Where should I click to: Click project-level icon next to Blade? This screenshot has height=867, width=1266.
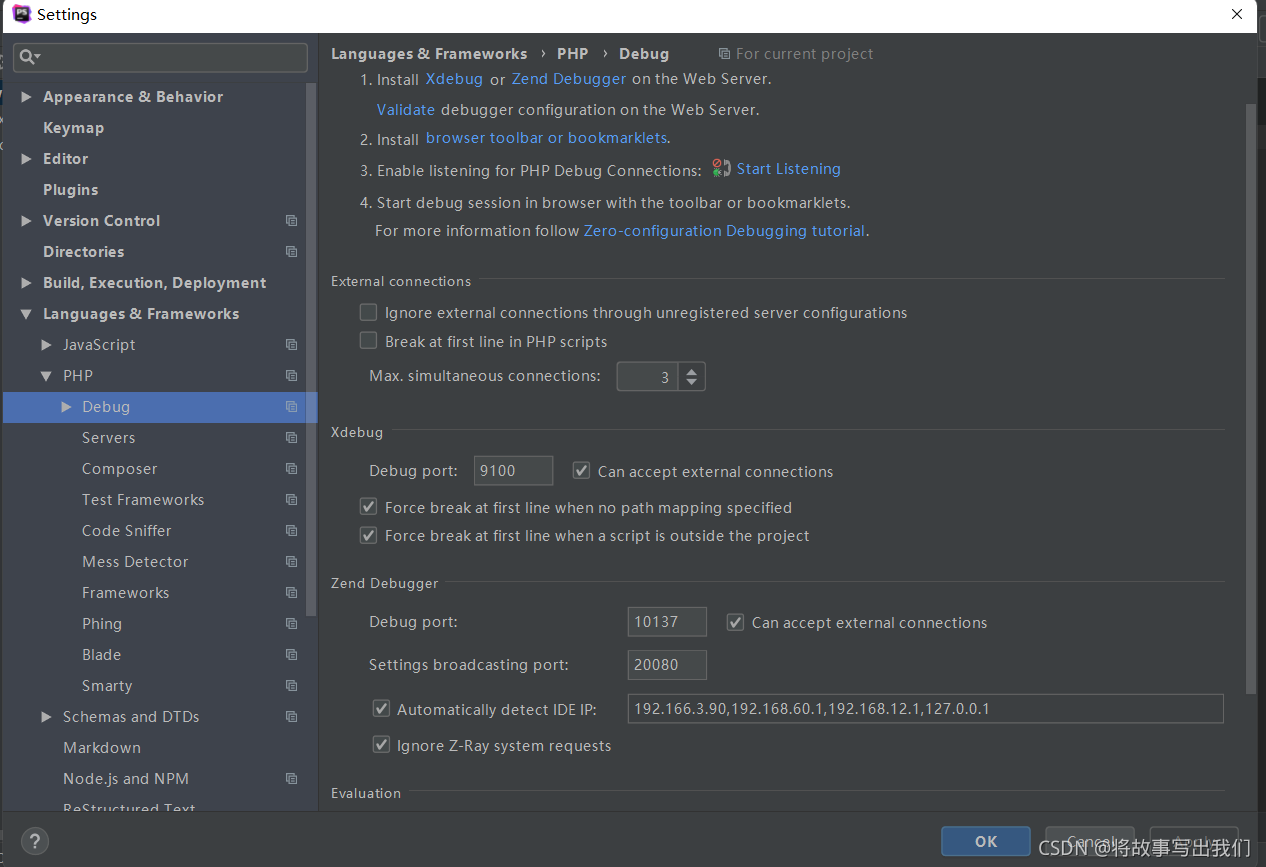[x=291, y=655]
